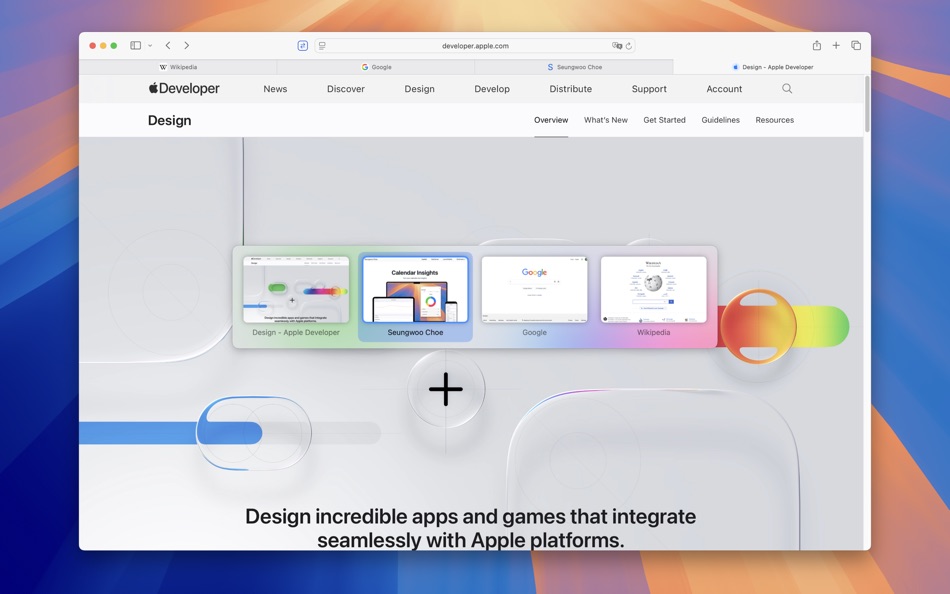Screen dimensions: 950x594
Task: Click the Translate icon in address bar
Action: tap(617, 45)
